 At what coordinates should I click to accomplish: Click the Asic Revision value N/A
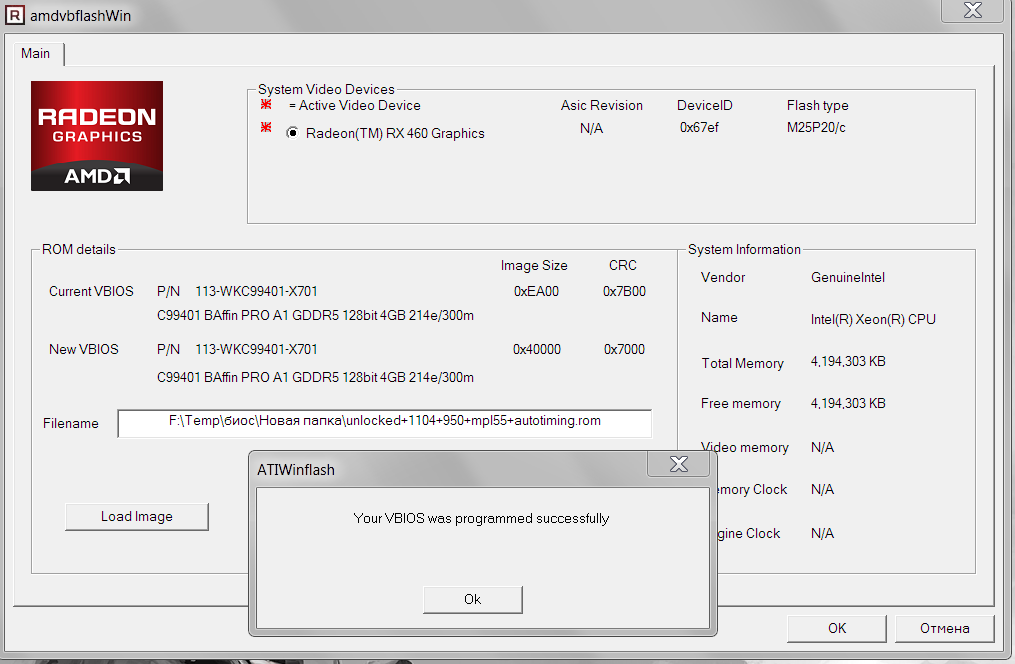591,128
